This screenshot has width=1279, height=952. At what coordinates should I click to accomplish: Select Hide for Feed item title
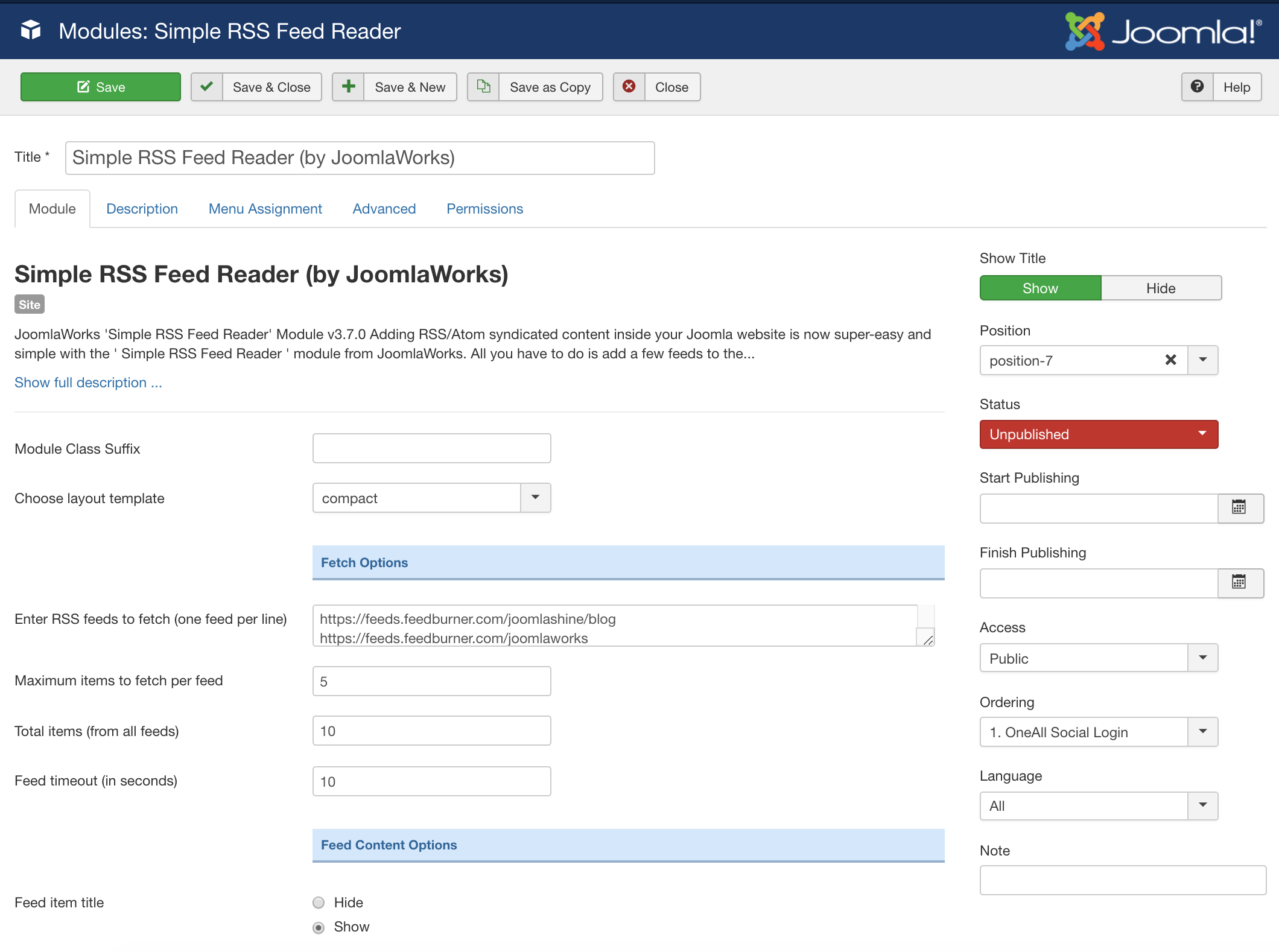pyautogui.click(x=319, y=903)
